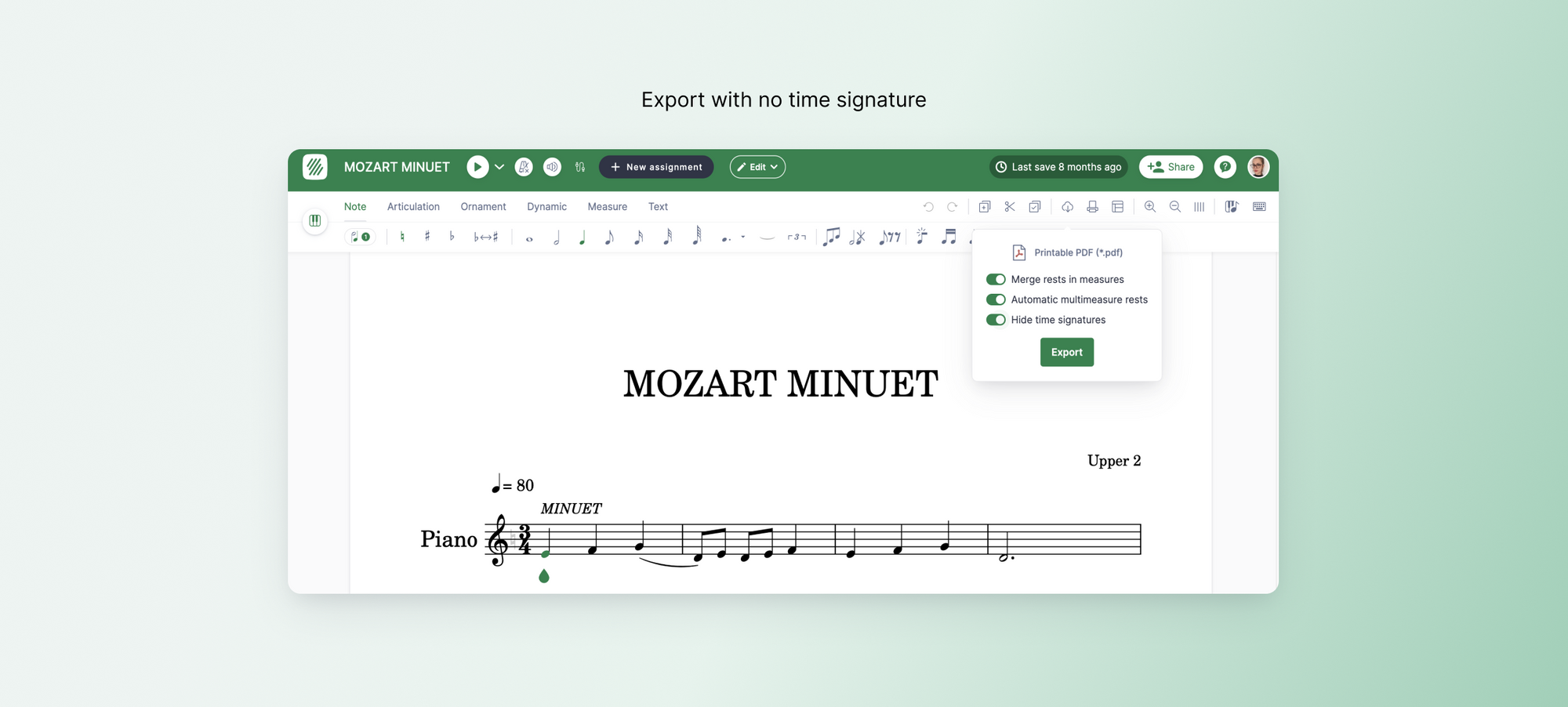
Task: Click the enharmonic flat-to-sharp switch
Action: pos(485,237)
